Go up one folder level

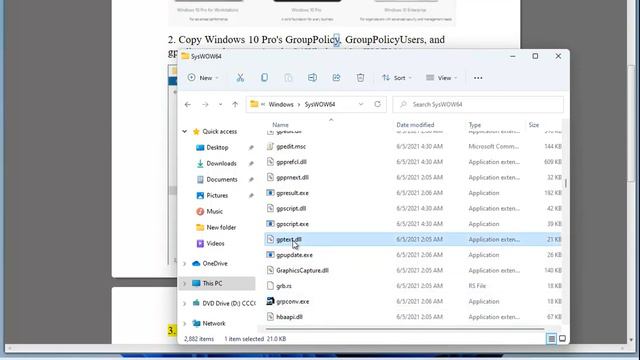[235, 104]
